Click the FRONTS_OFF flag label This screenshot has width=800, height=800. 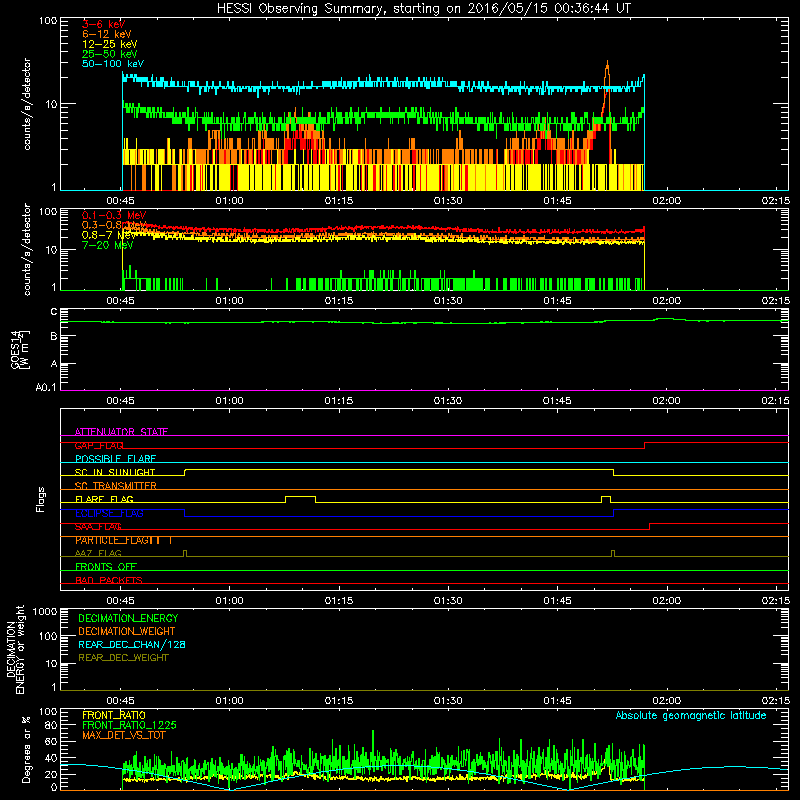point(106,567)
